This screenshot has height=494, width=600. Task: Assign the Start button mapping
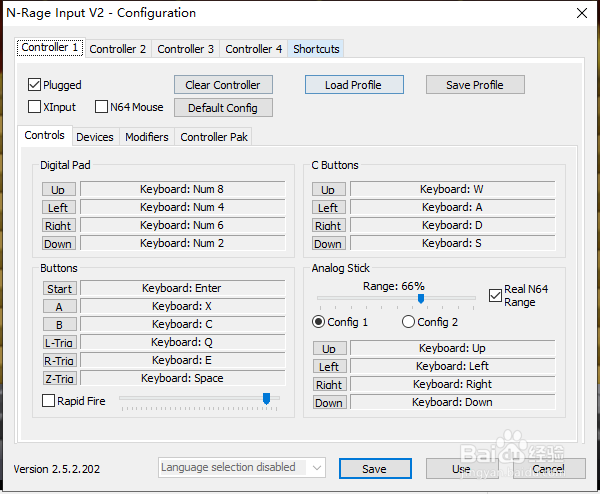60,288
